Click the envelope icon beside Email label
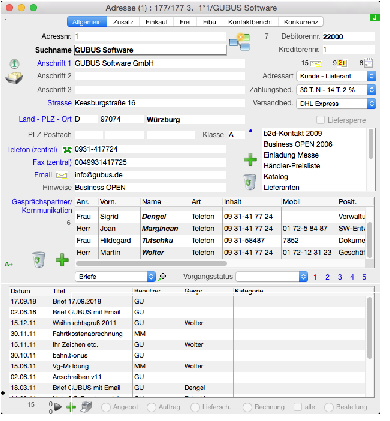390x421 pixels. [x=61, y=175]
